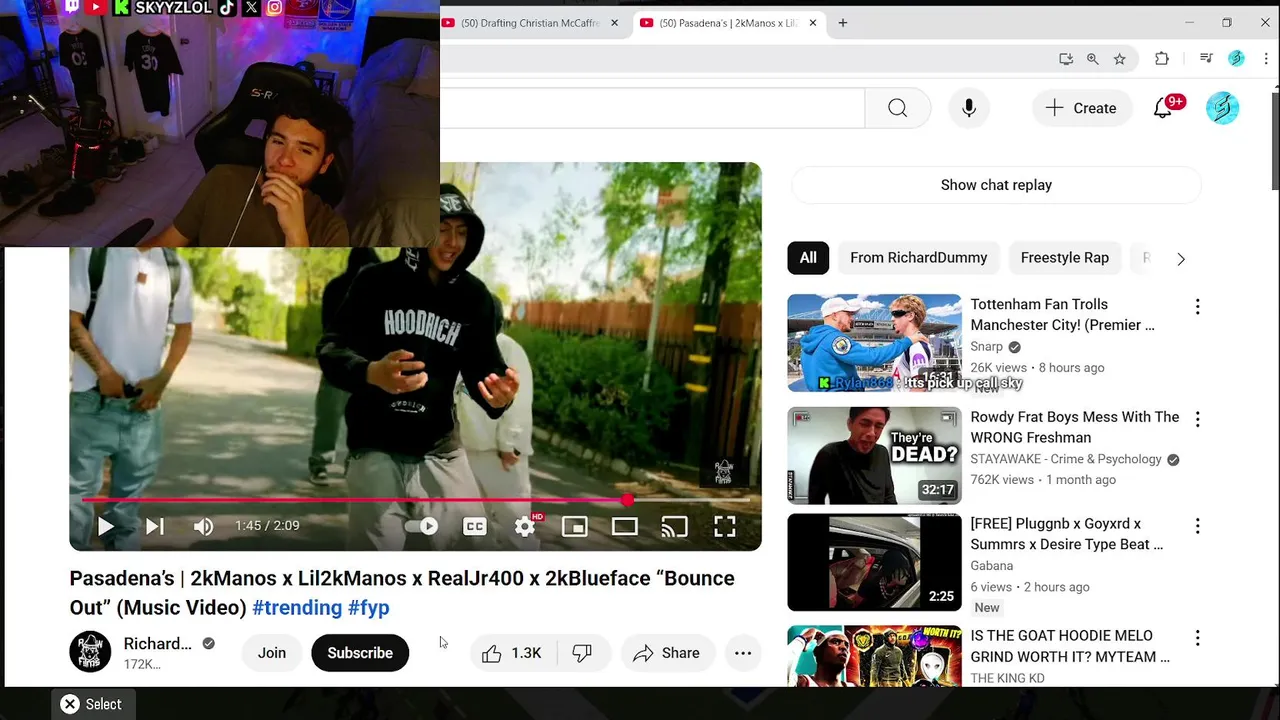Open RichardDummy channel avatar
1280x720 pixels.
90,652
